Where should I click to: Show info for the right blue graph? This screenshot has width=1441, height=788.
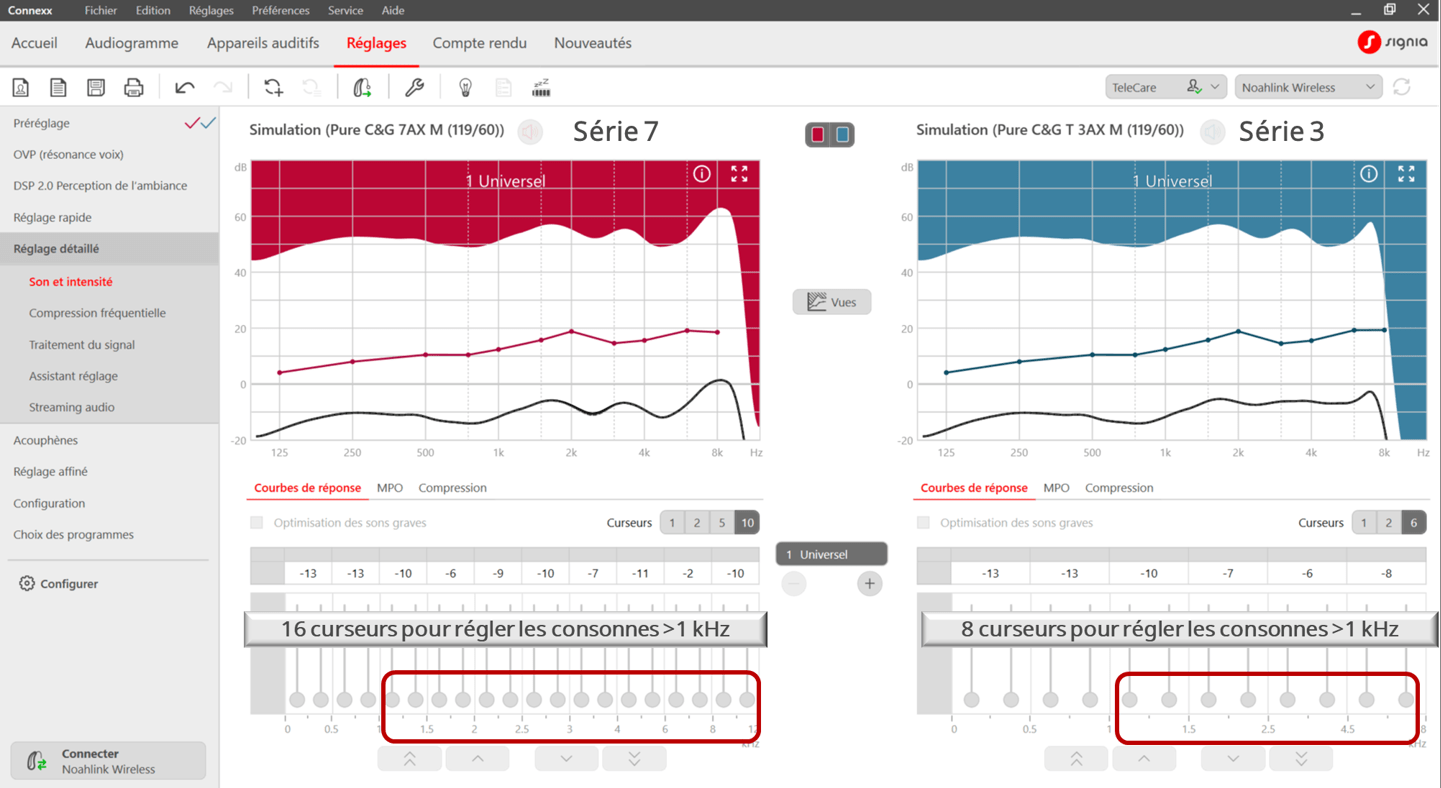(x=1368, y=174)
